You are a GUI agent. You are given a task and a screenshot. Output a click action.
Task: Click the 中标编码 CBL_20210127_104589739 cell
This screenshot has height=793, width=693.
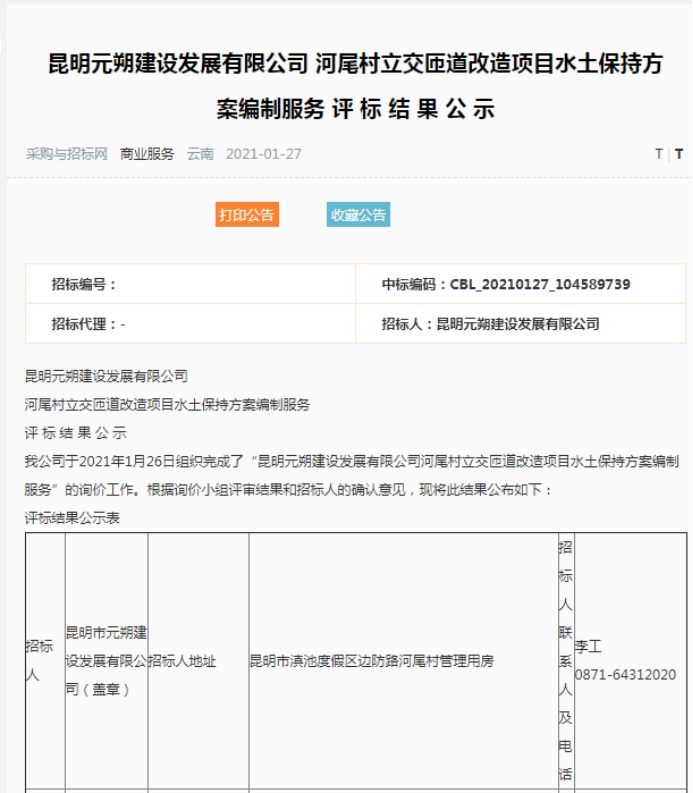505,284
